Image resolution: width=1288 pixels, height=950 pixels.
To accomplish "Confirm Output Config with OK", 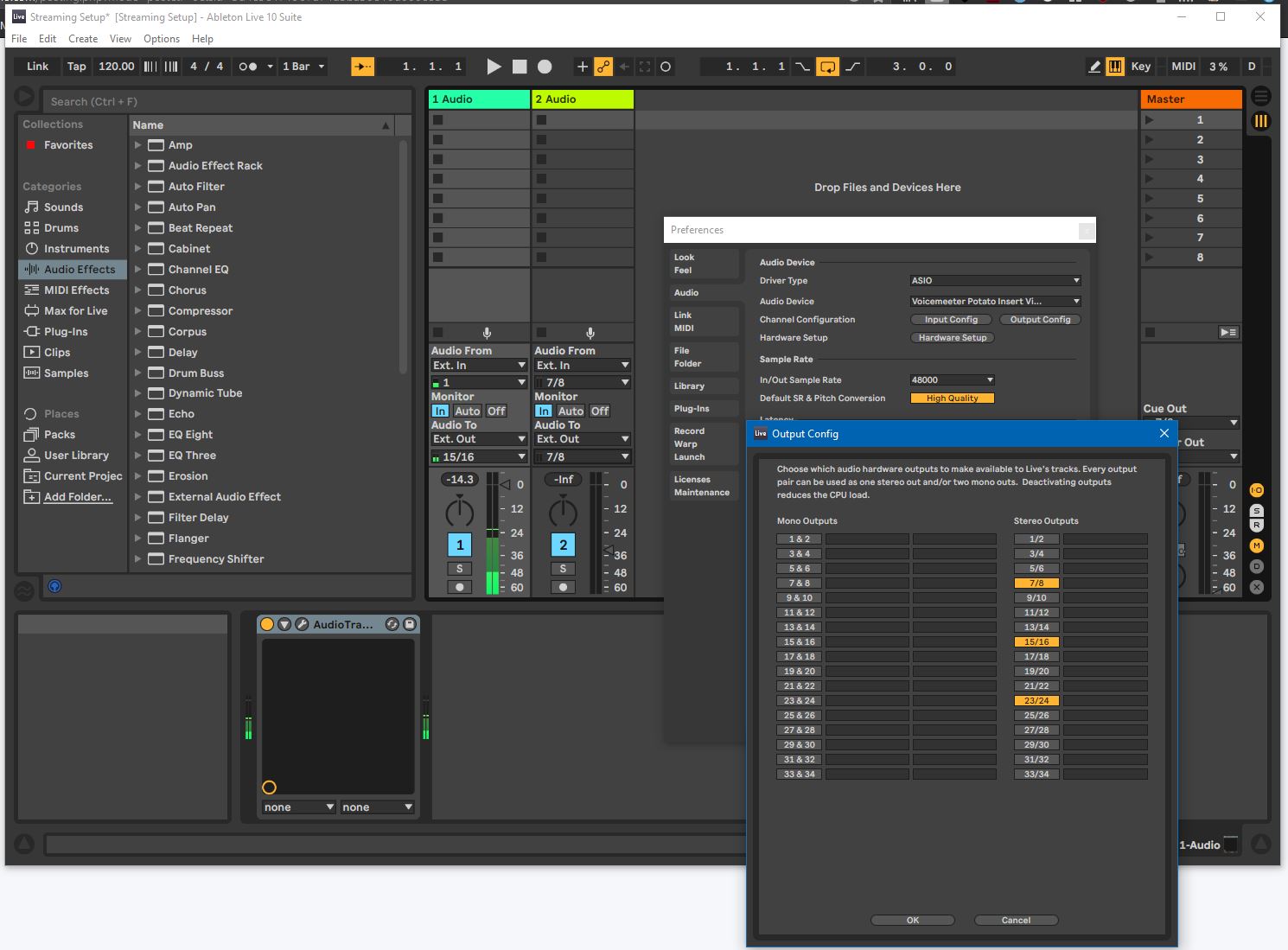I will [x=913, y=921].
